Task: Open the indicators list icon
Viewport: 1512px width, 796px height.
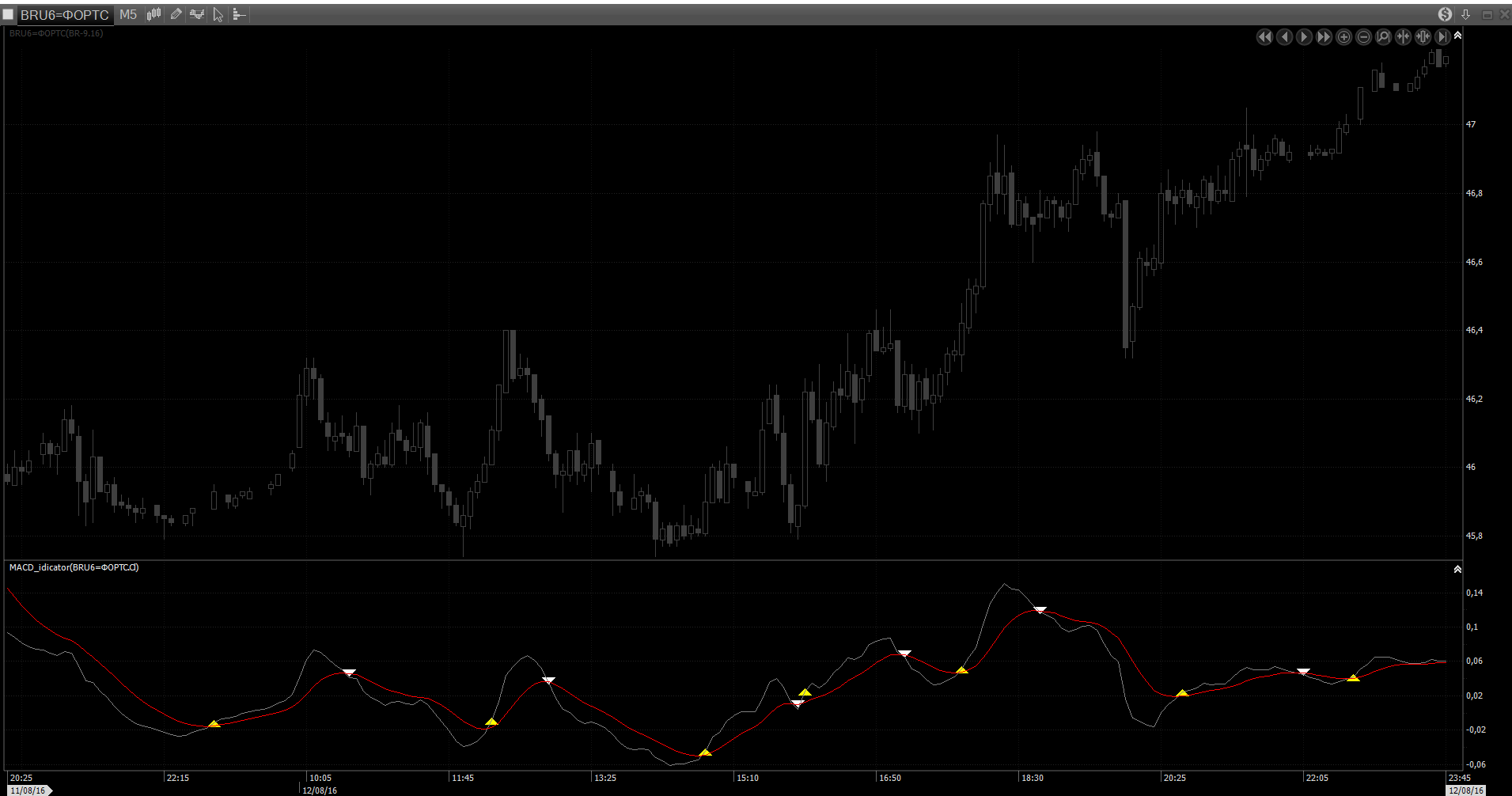Action: click(197, 14)
